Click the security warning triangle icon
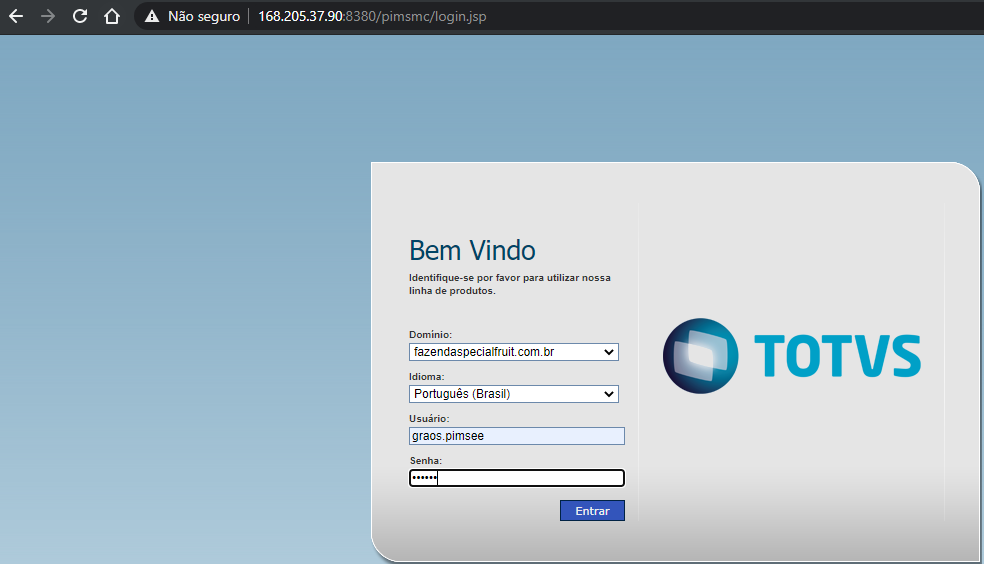Viewport: 984px width, 564px height. (152, 17)
